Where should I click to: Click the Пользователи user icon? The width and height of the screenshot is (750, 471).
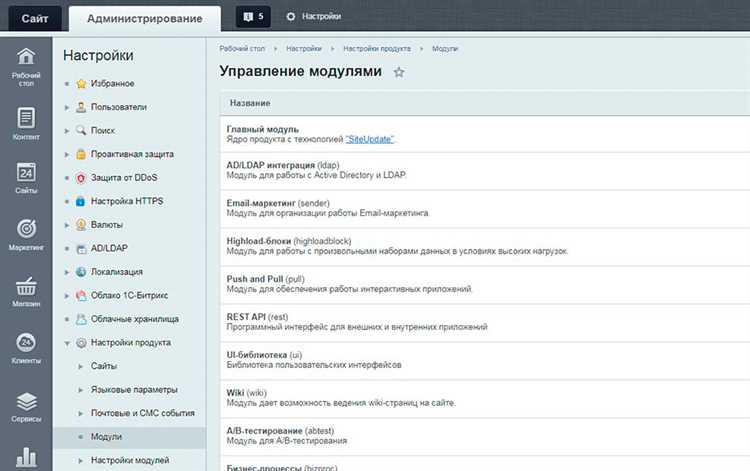81,107
